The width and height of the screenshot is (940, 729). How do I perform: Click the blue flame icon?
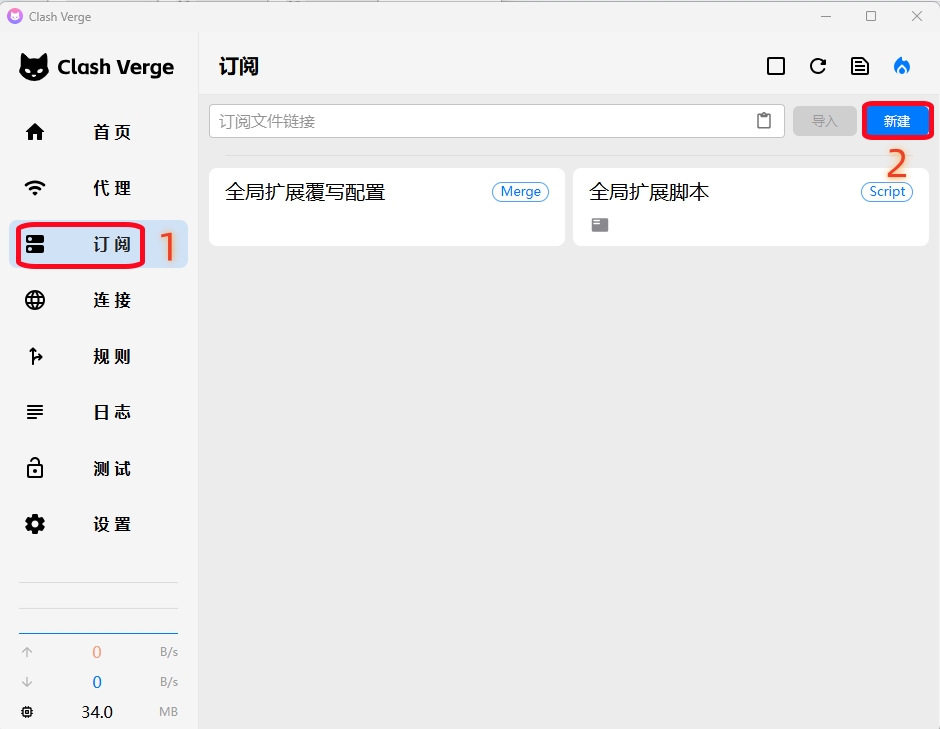(x=902, y=66)
